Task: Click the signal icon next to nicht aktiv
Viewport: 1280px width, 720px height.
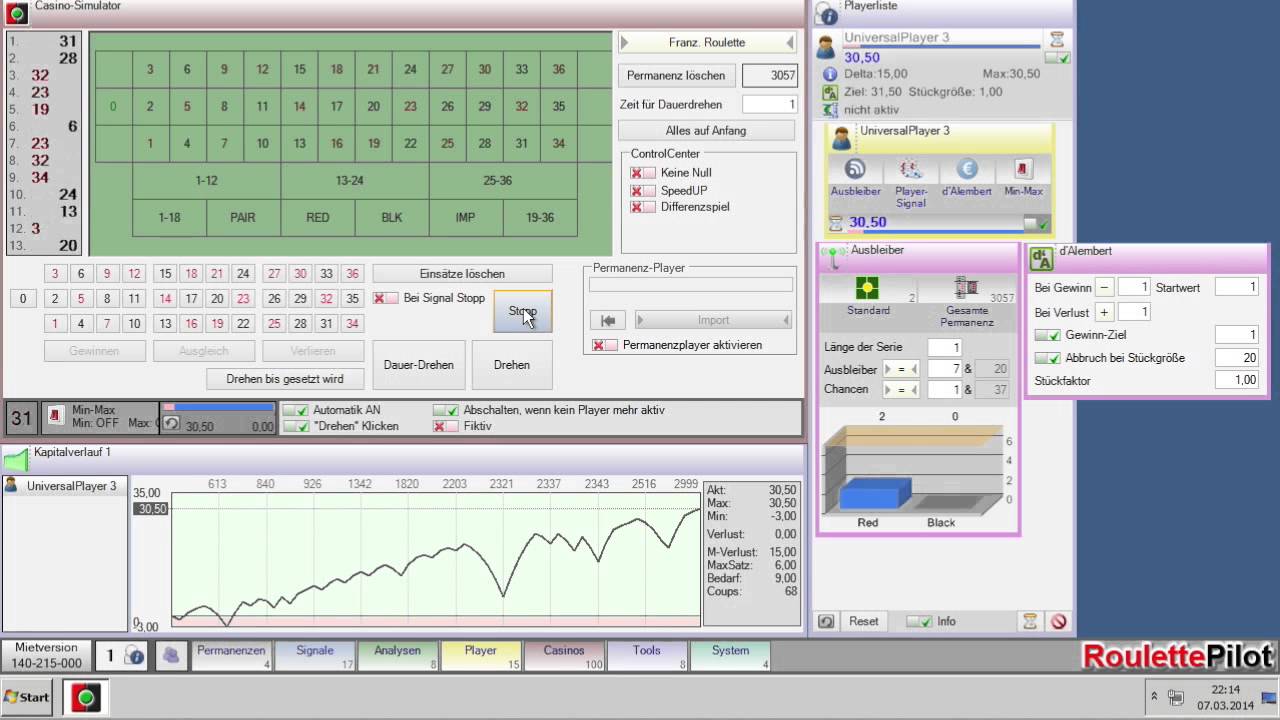Action: (x=829, y=110)
